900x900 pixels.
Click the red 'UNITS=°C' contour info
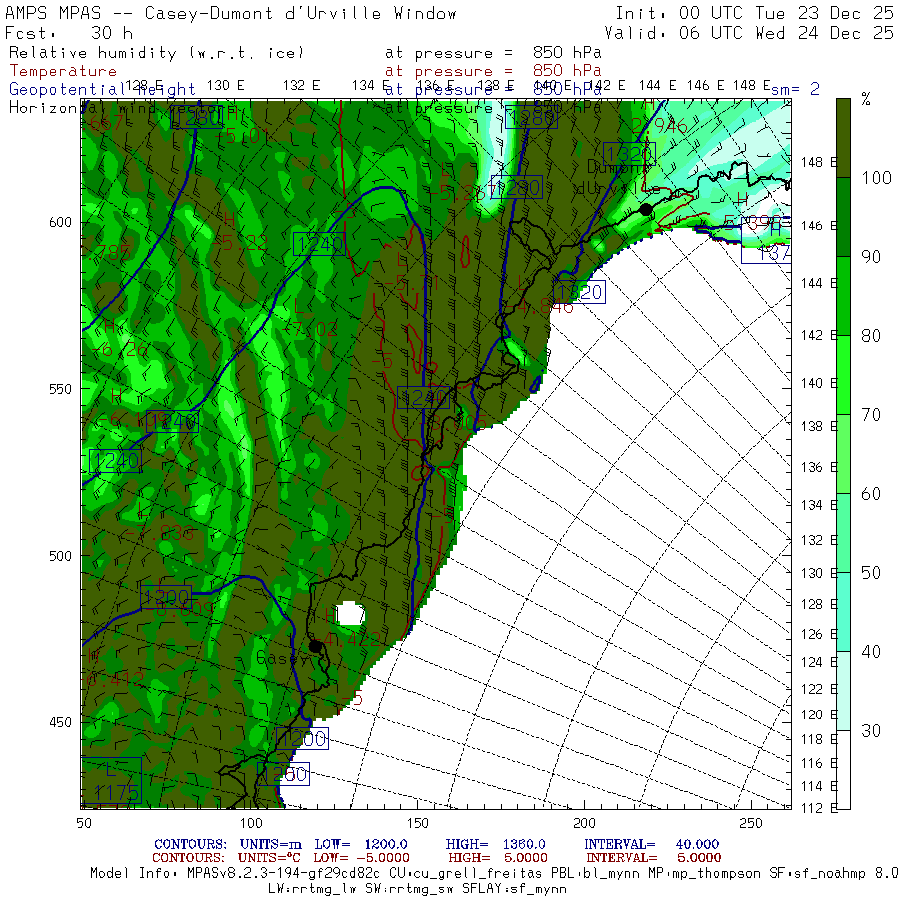pyautogui.click(x=269, y=858)
